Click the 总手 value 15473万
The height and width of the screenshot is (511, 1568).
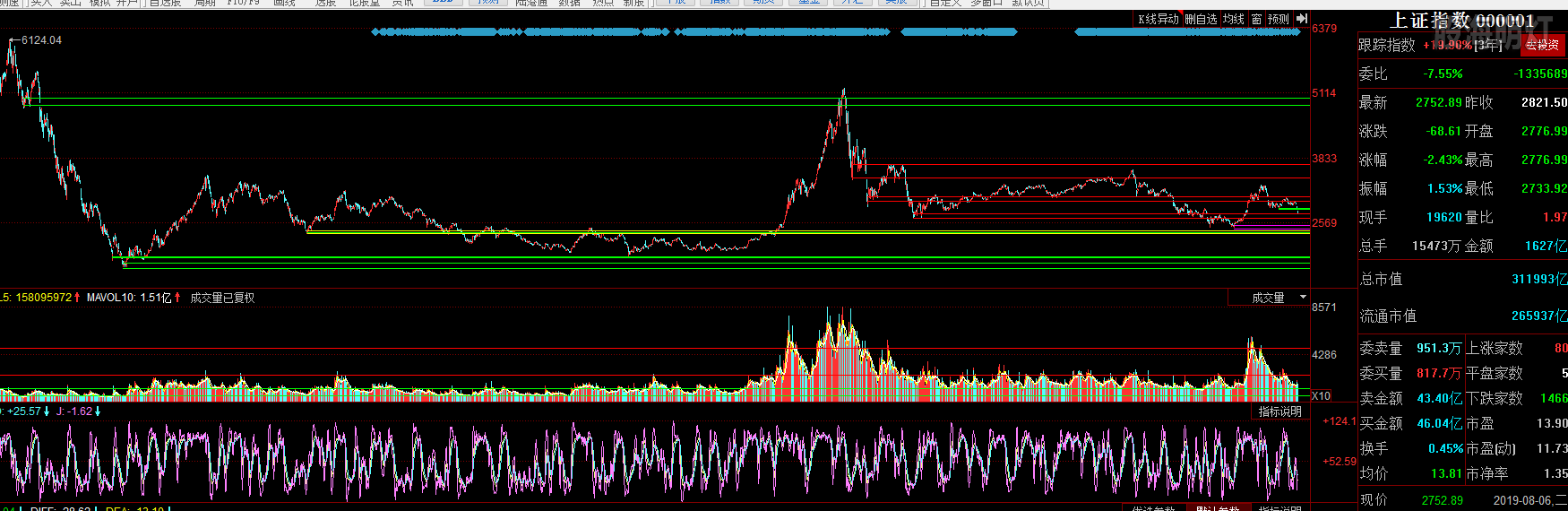pyautogui.click(x=1437, y=247)
